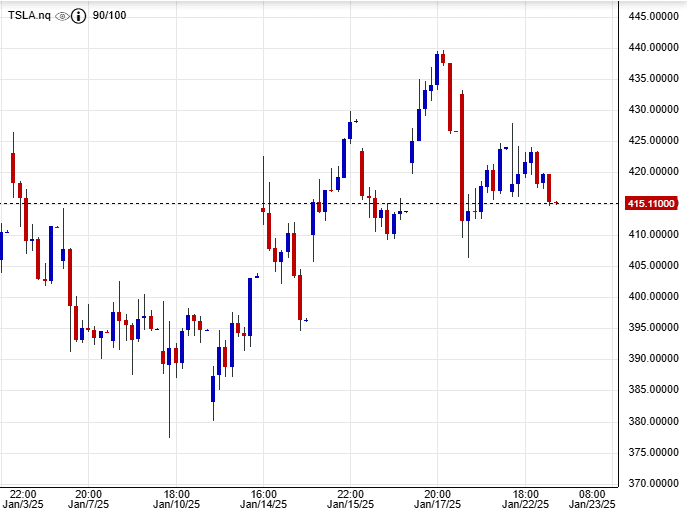Click the 415.11000 current price tag
687x510 pixels.
[651, 204]
